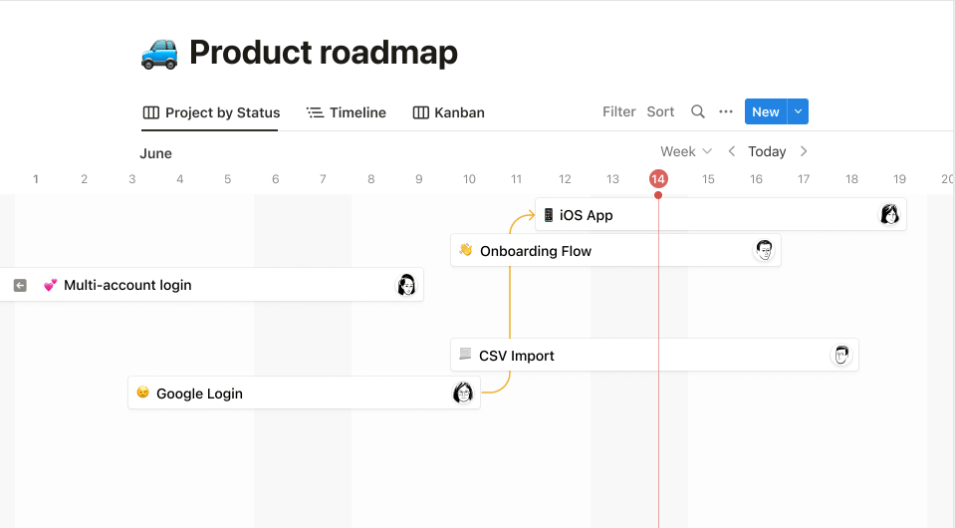Click the car emoji page icon
The image size is (955, 528).
[x=159, y=53]
